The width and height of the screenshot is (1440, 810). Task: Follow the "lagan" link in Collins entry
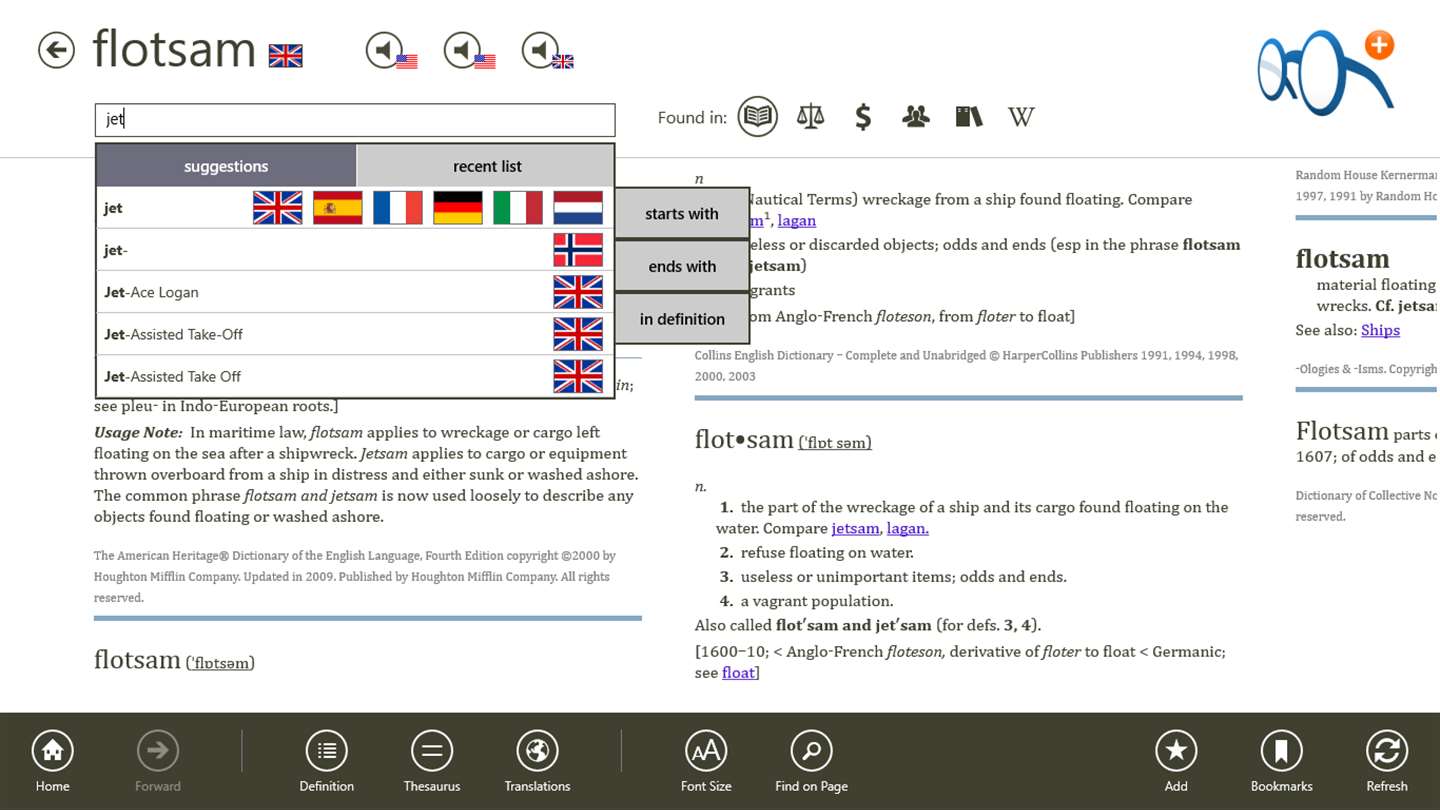click(x=797, y=221)
